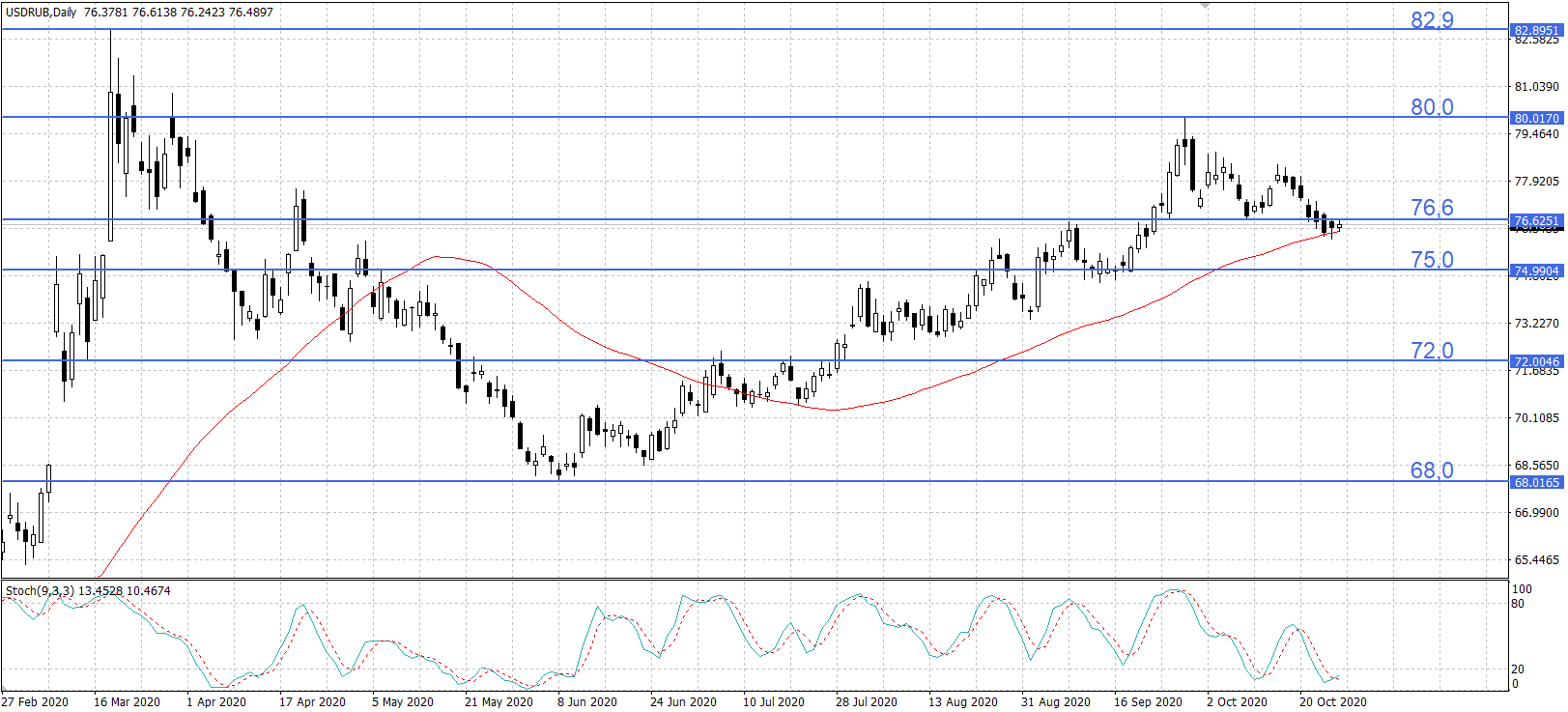Click the 16 Sep 2020 date label

[x=1148, y=702]
